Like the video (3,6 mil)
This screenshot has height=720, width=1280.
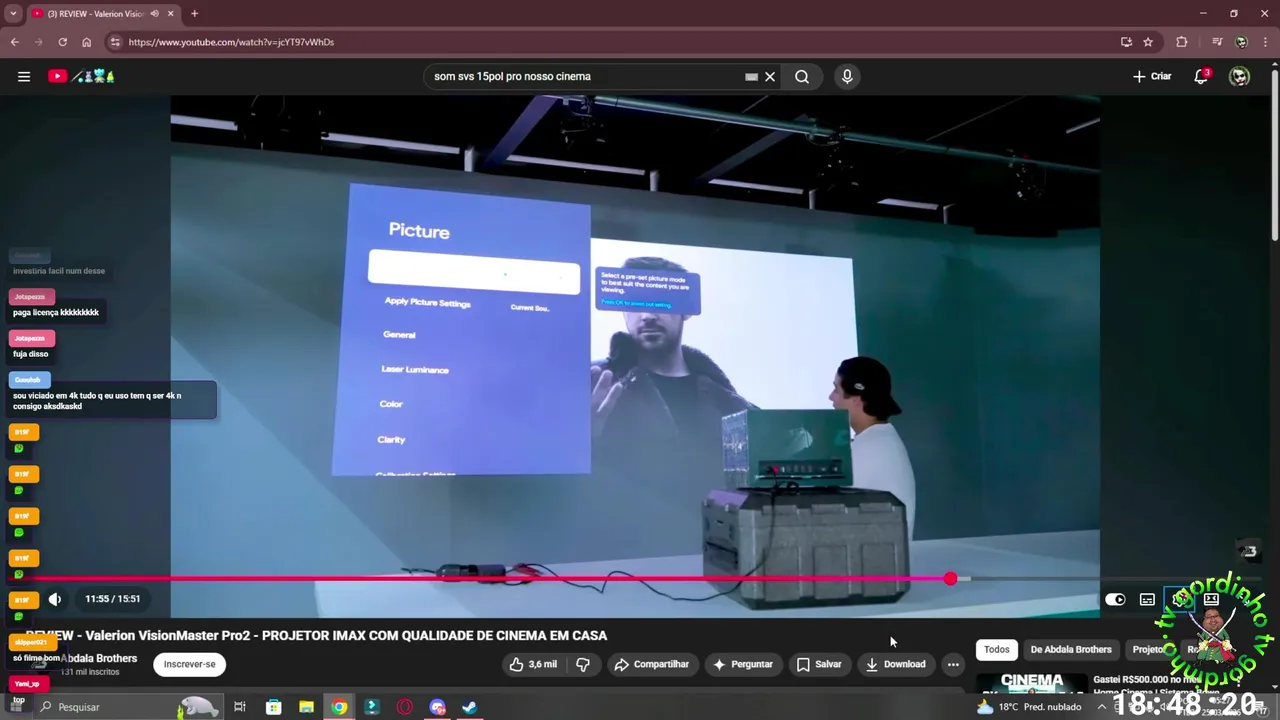(532, 664)
